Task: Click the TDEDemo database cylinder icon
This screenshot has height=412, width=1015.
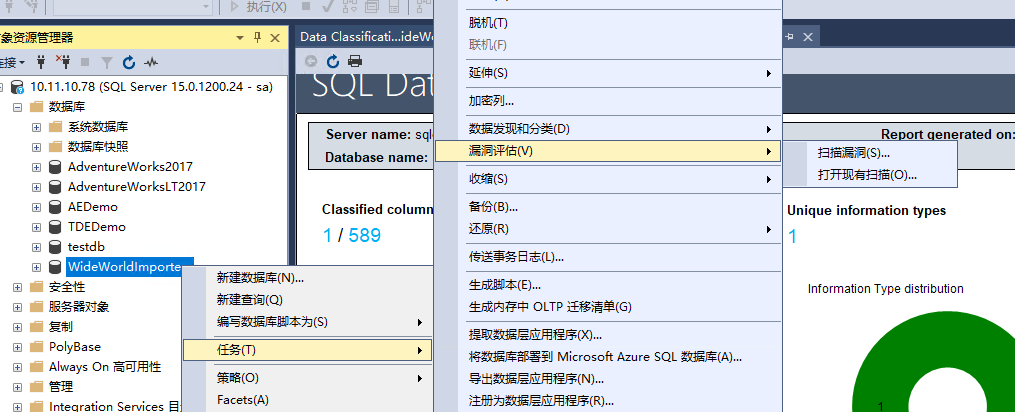Action: pyautogui.click(x=55, y=227)
